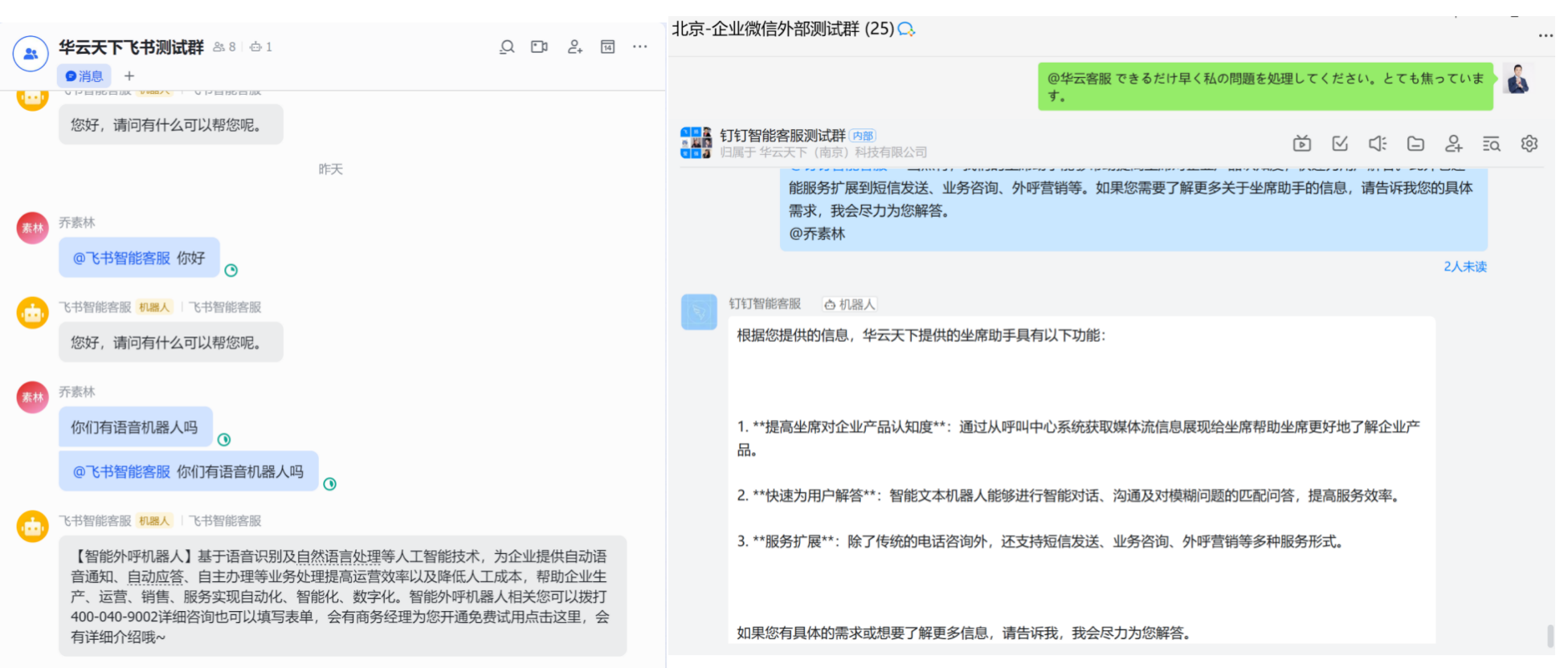Image resolution: width=1568 pixels, height=668 pixels.
Task: Search chat history in the DingTalk group
Action: (x=1492, y=144)
